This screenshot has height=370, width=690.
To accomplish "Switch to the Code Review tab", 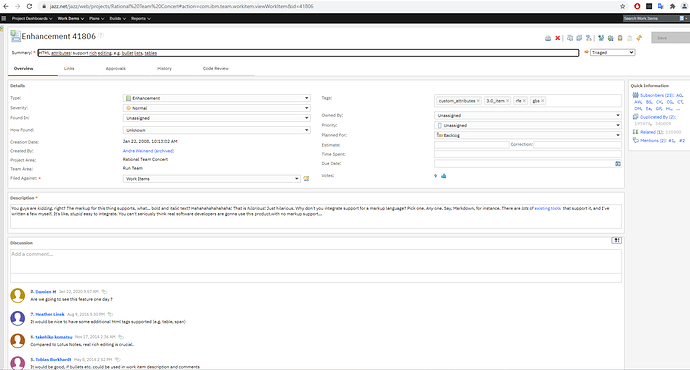I will 216,69.
